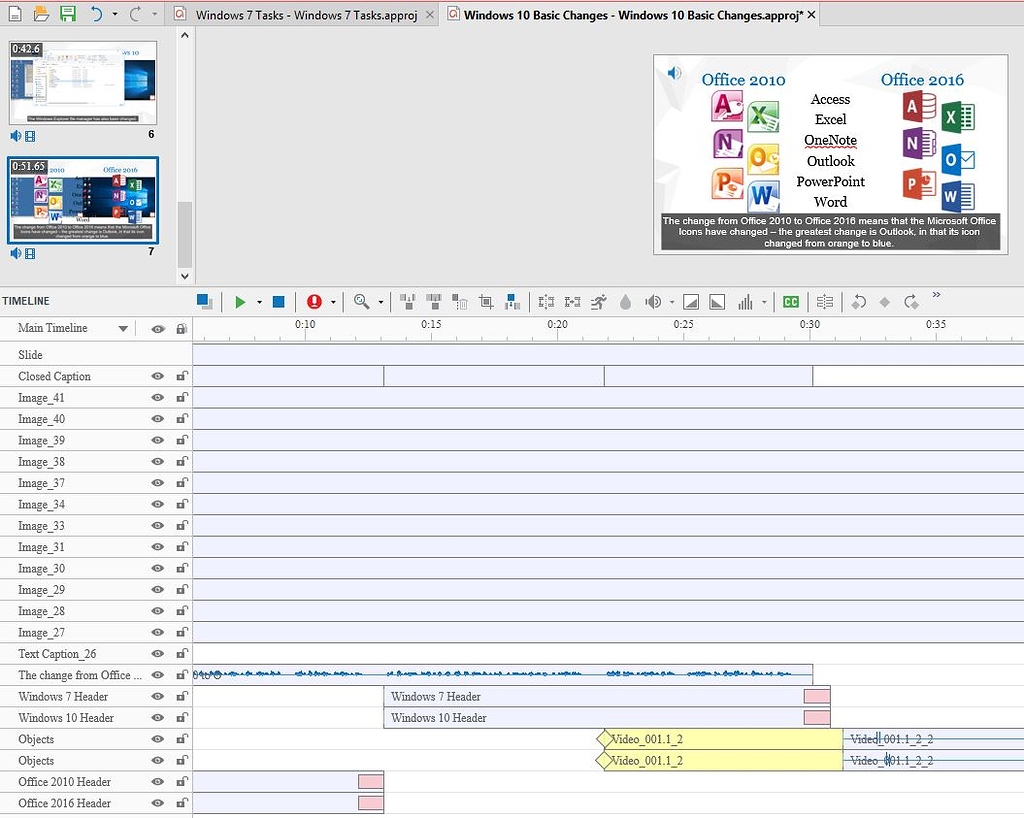Open the Main Timeline dropdown
Viewport: 1024px width, 818px height.
click(x=123, y=327)
